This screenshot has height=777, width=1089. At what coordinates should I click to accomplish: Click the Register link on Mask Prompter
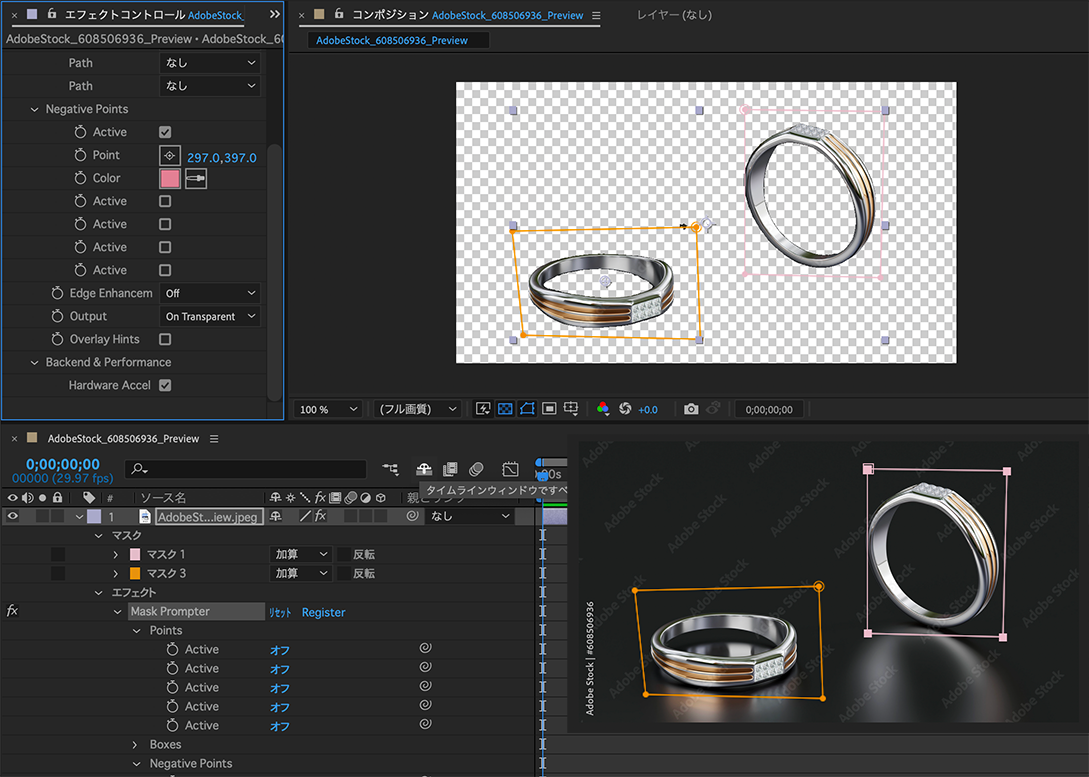(x=323, y=611)
